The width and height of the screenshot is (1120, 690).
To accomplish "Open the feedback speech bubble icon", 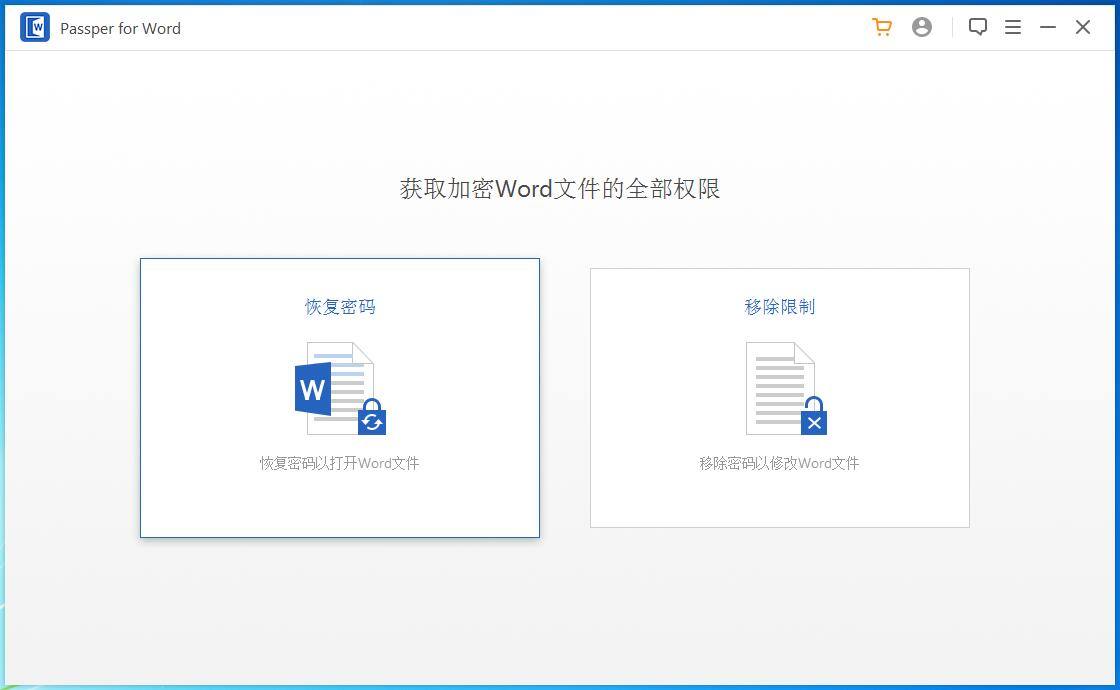I will click(x=978, y=28).
